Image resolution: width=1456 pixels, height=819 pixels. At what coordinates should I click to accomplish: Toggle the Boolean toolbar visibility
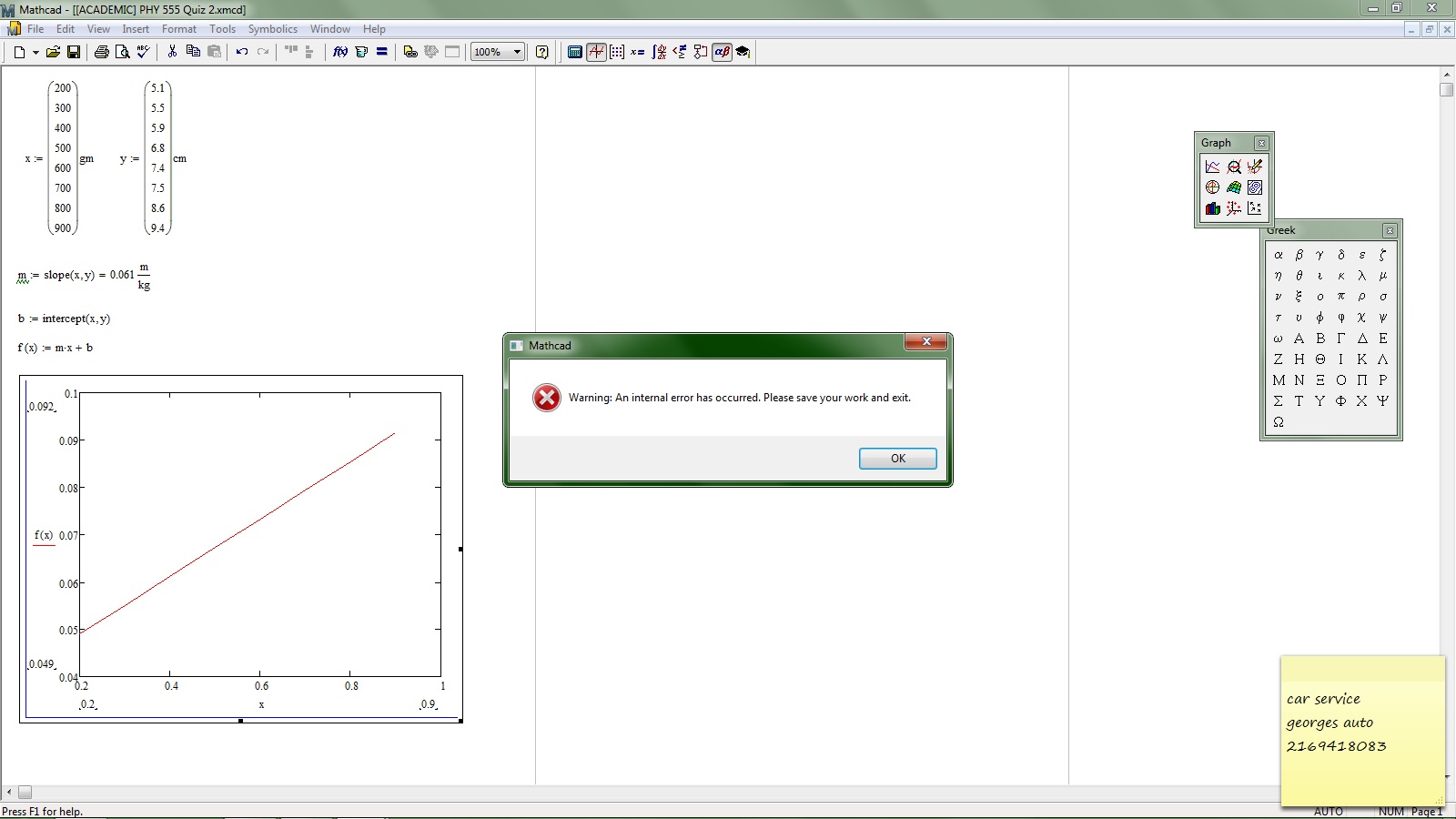coord(680,52)
